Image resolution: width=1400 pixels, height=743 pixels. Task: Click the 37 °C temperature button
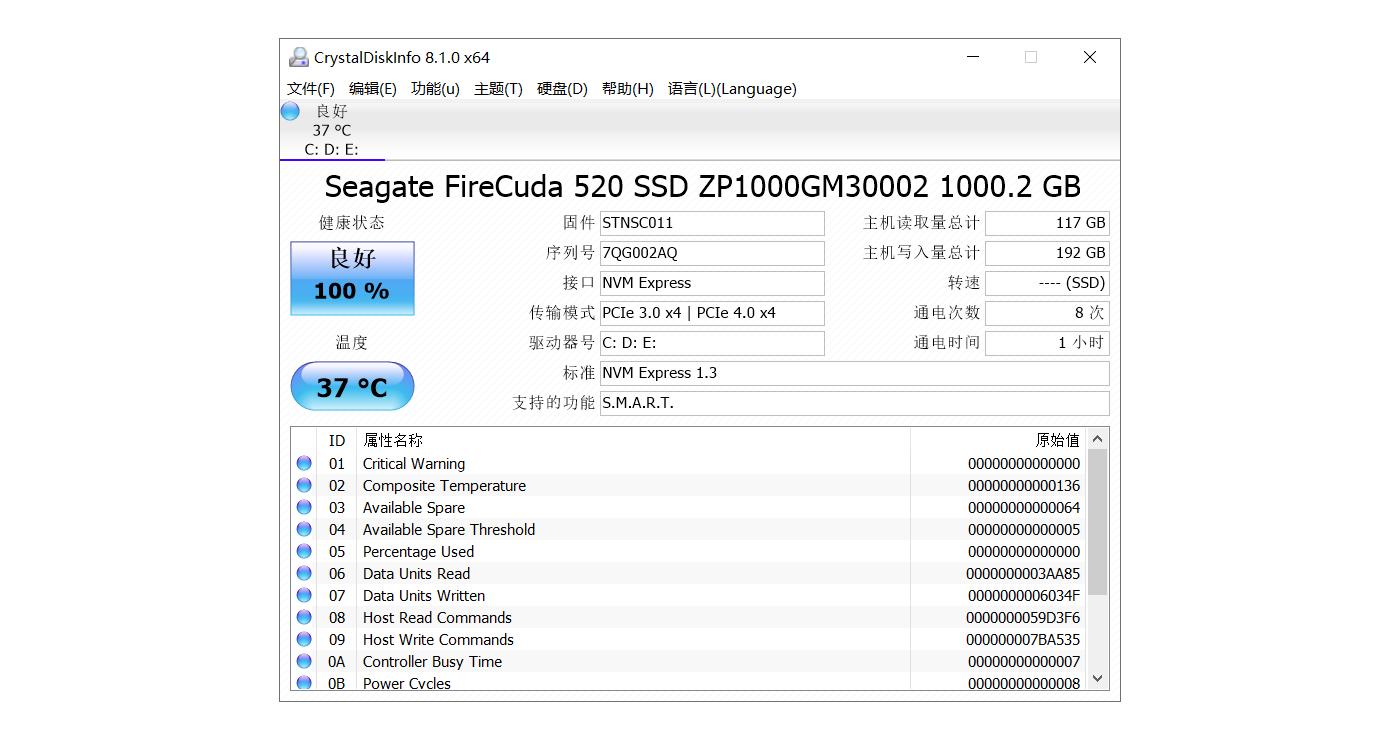pyautogui.click(x=352, y=387)
